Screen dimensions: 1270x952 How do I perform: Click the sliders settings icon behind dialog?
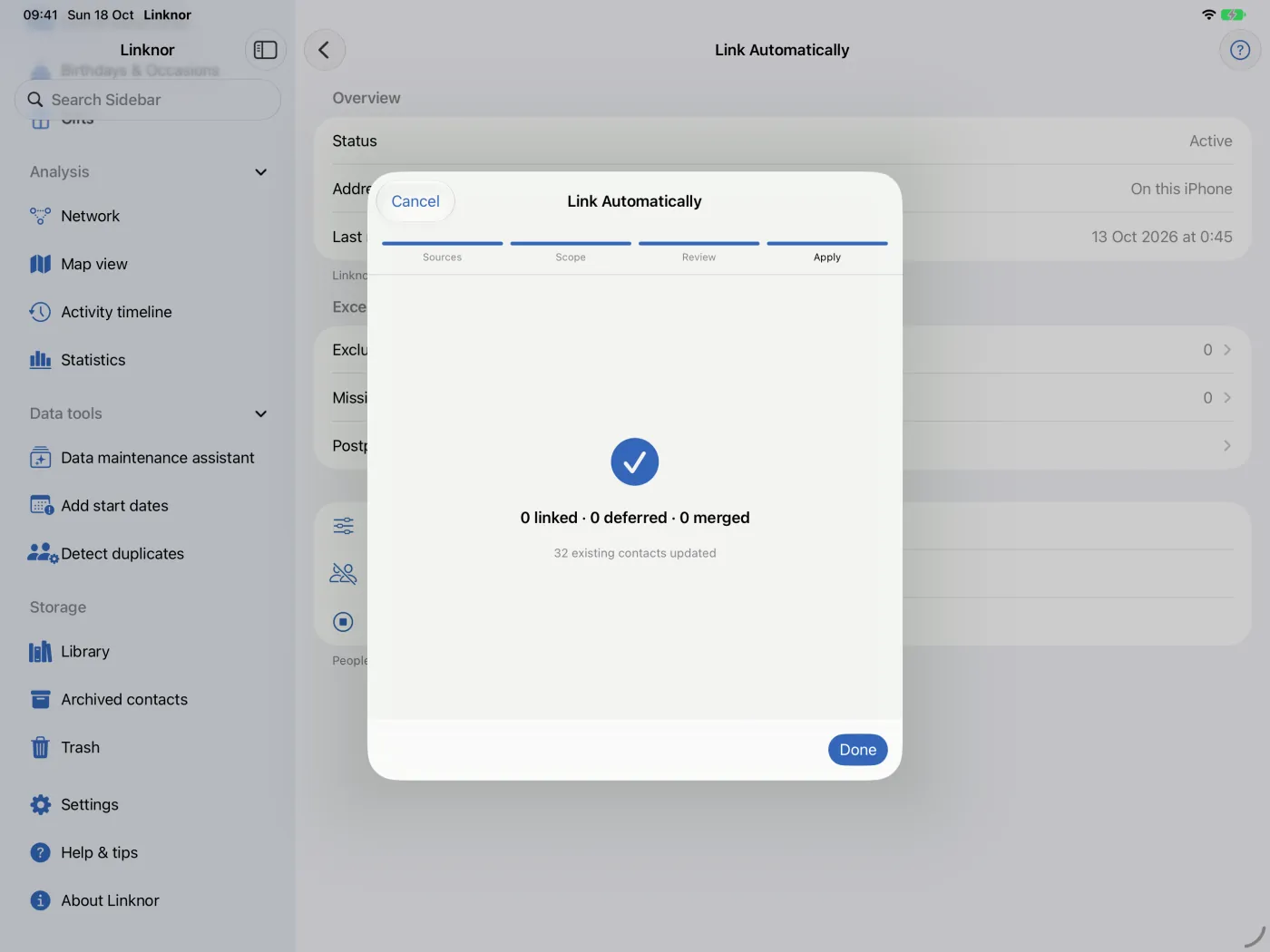click(x=344, y=526)
